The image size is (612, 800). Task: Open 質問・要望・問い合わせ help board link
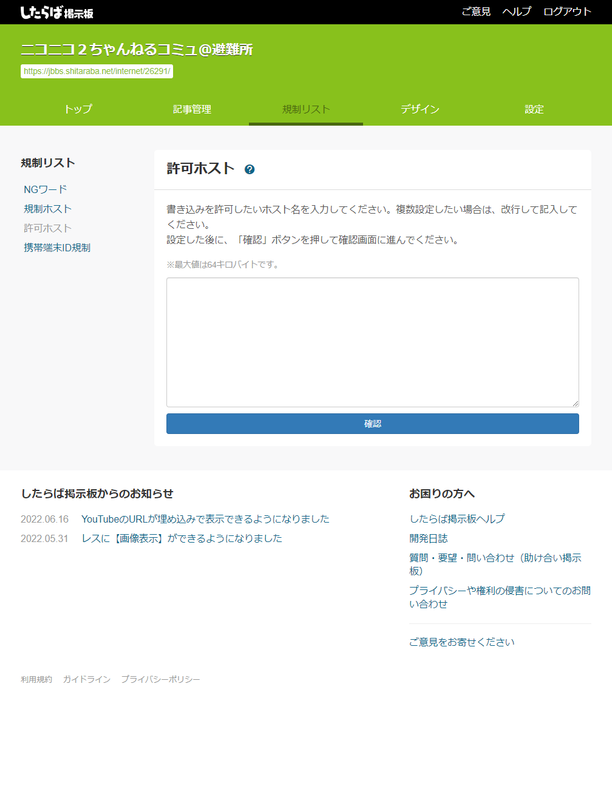pyautogui.click(x=495, y=564)
